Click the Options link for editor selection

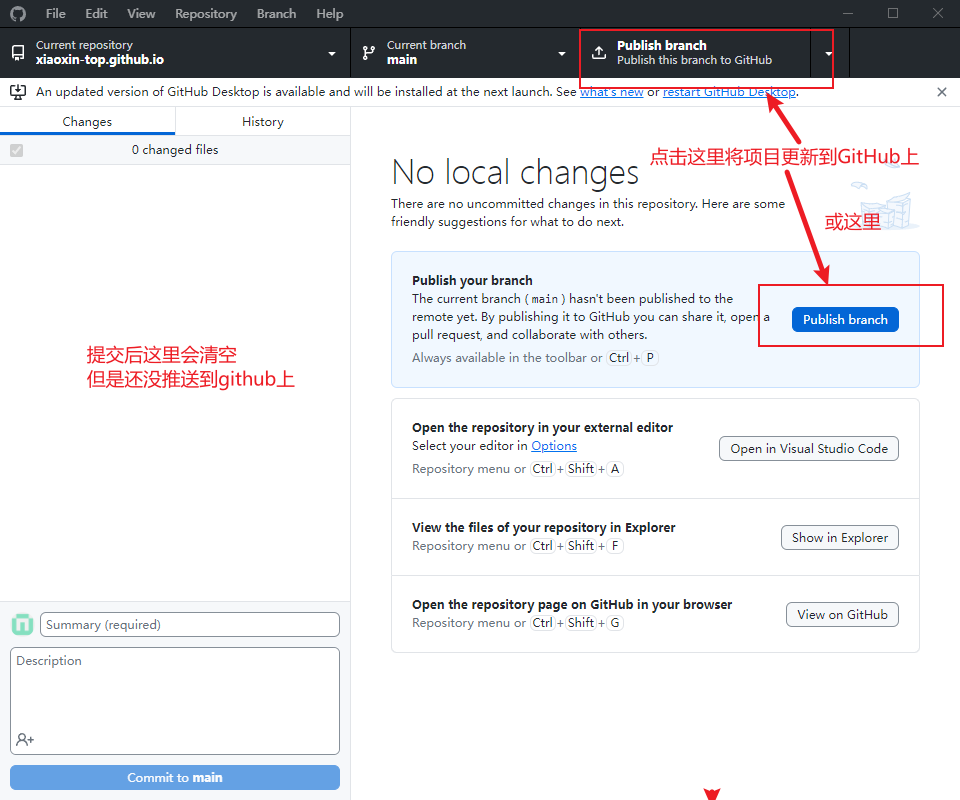point(553,446)
